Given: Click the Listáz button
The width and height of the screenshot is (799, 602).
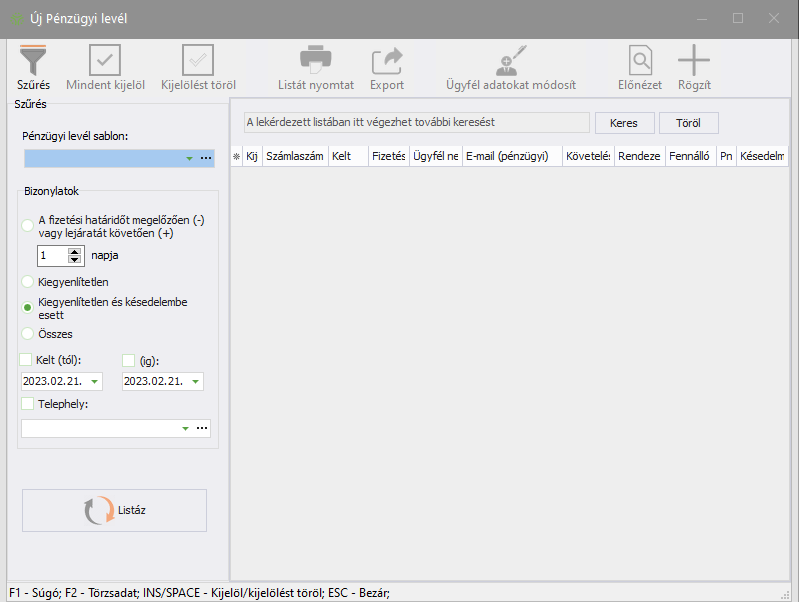Looking at the screenshot, I should (x=114, y=510).
